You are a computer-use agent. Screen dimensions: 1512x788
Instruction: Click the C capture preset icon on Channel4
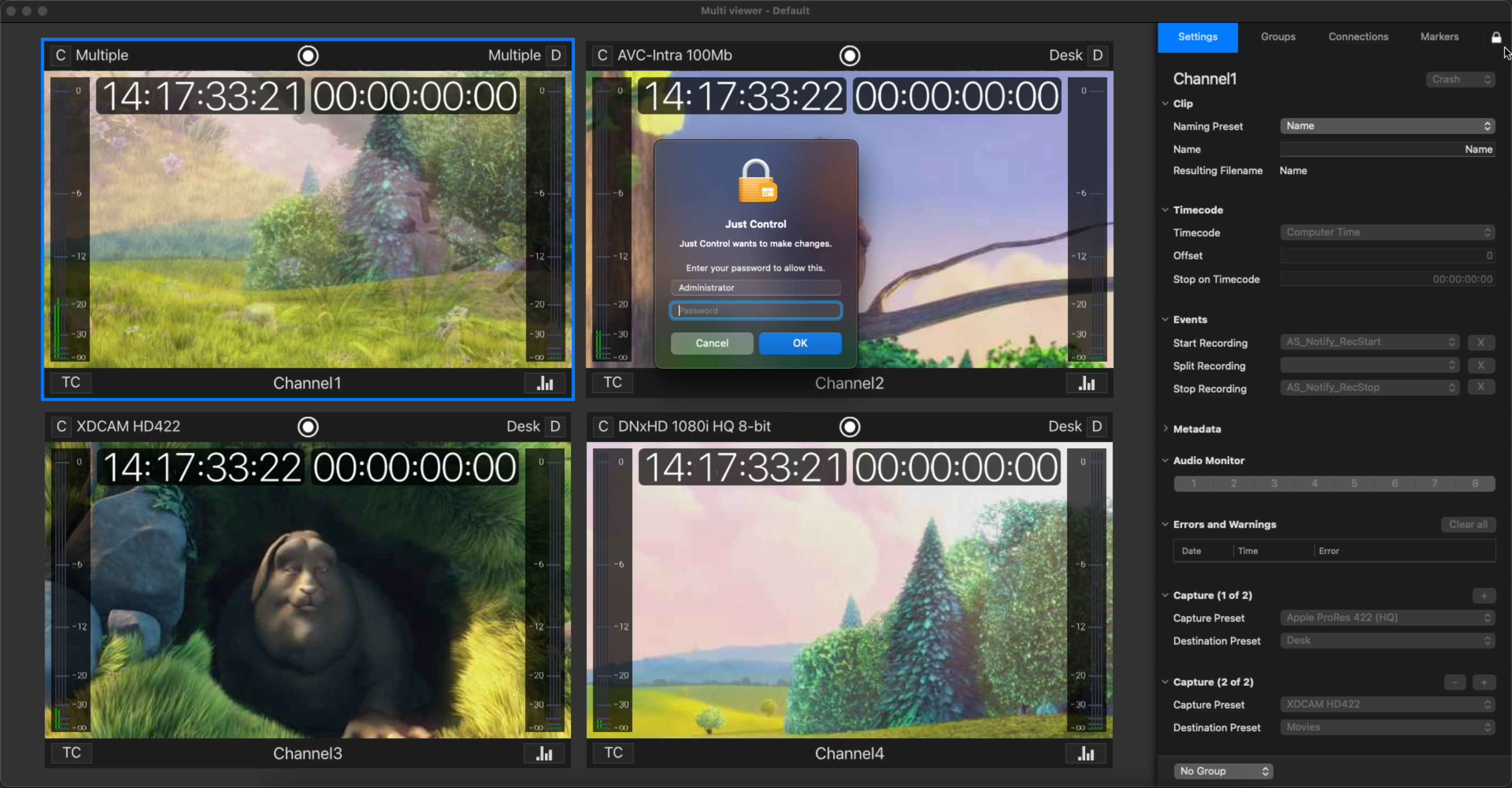click(603, 426)
